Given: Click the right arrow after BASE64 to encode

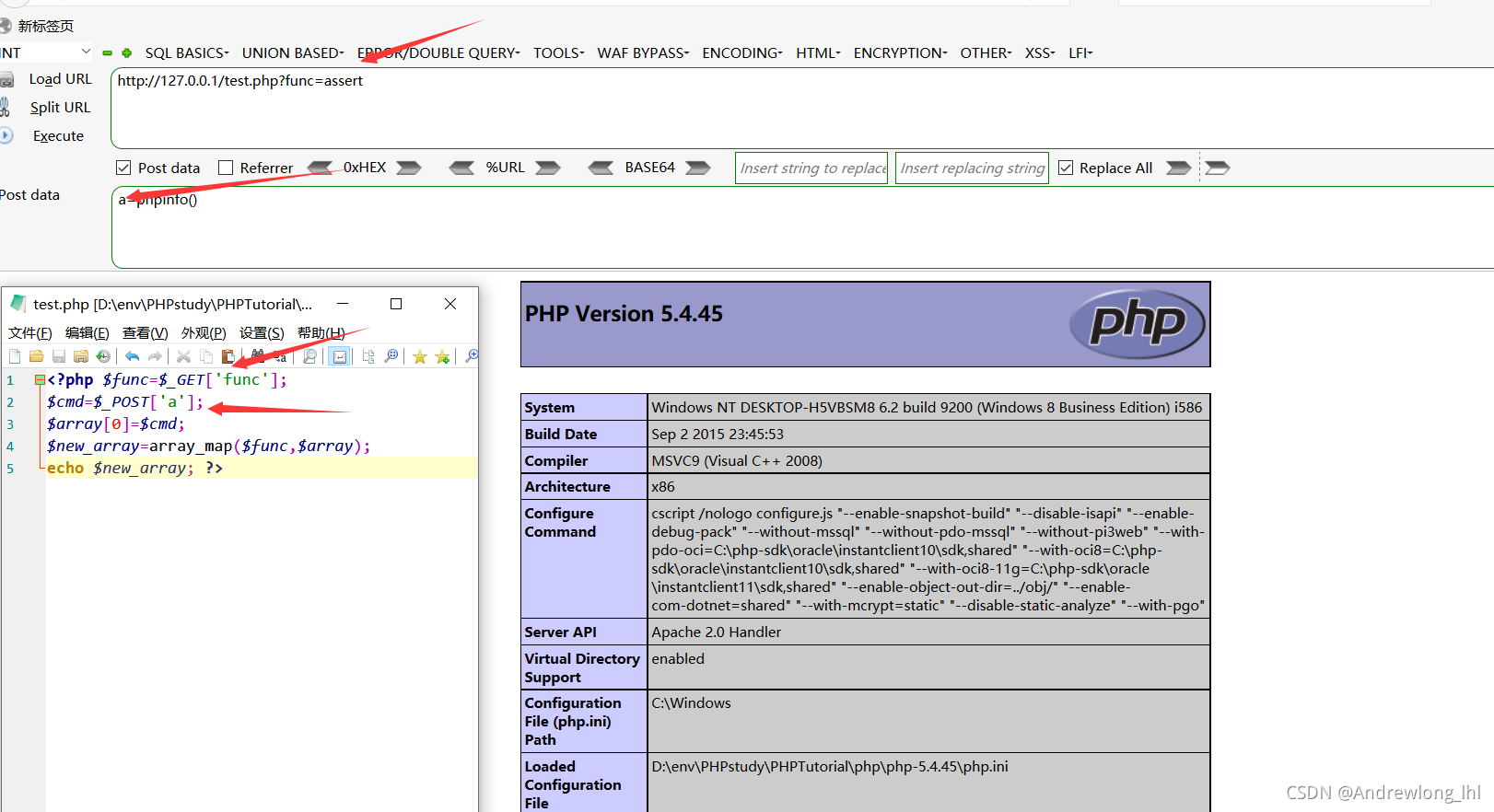Looking at the screenshot, I should [x=698, y=168].
